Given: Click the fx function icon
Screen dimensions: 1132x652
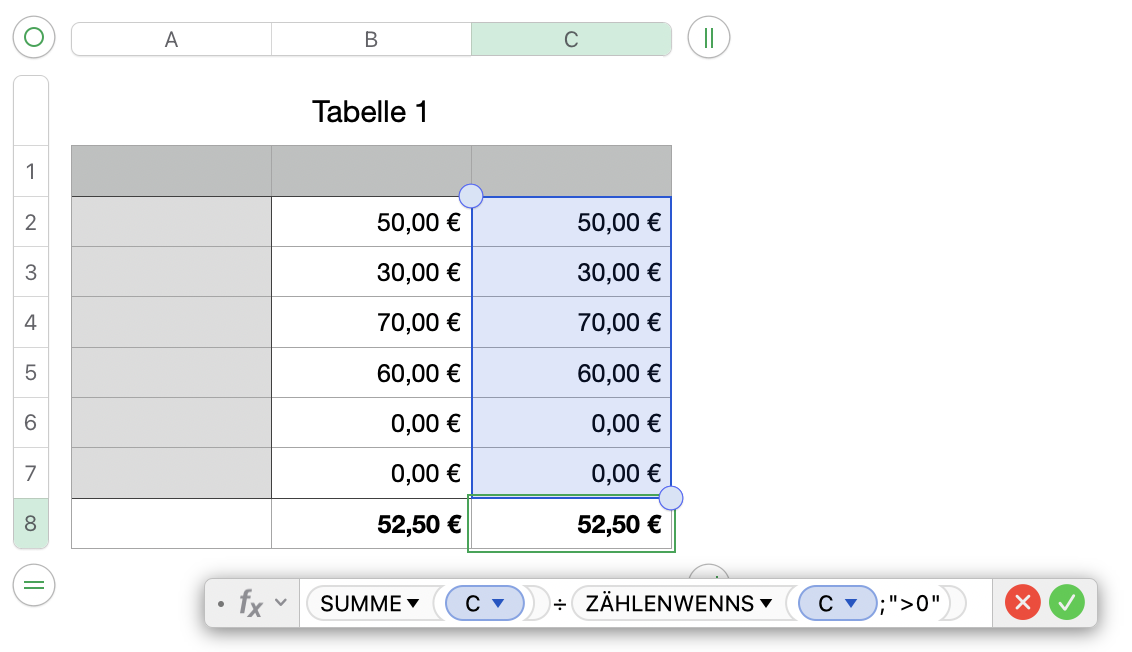Looking at the screenshot, I should click(250, 603).
